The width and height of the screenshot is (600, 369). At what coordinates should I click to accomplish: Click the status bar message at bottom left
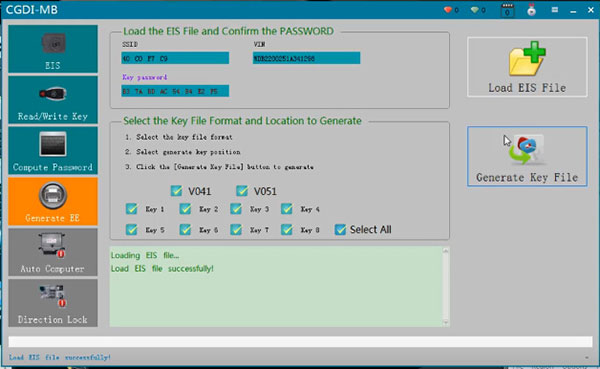coord(60,358)
